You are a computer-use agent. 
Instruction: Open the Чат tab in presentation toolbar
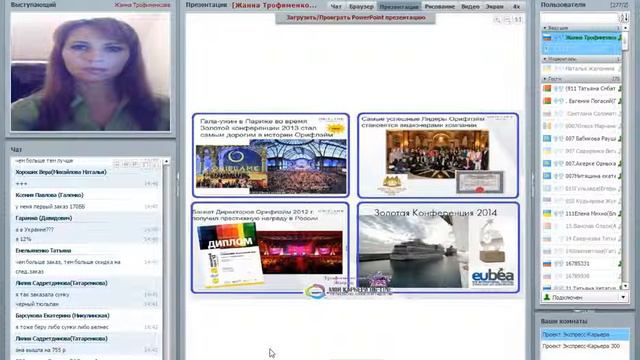(336, 7)
